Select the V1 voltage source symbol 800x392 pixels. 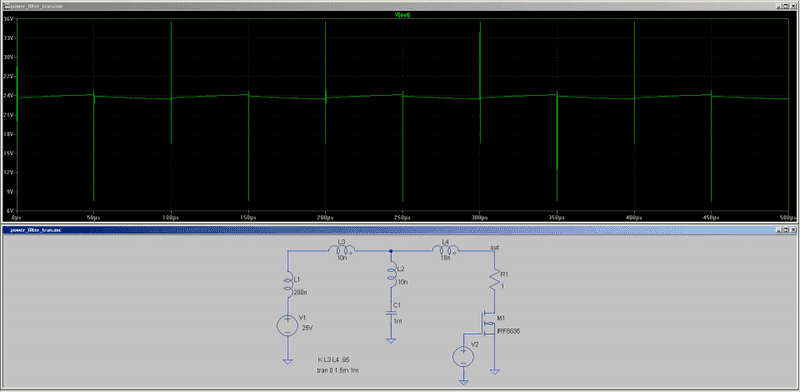pyautogui.click(x=288, y=325)
